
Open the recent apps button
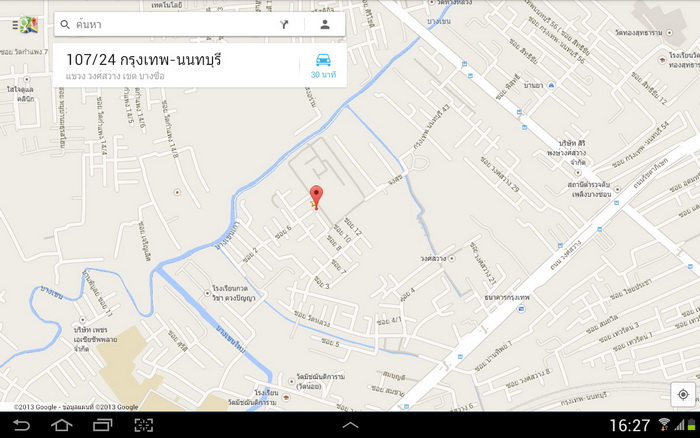tap(102, 425)
